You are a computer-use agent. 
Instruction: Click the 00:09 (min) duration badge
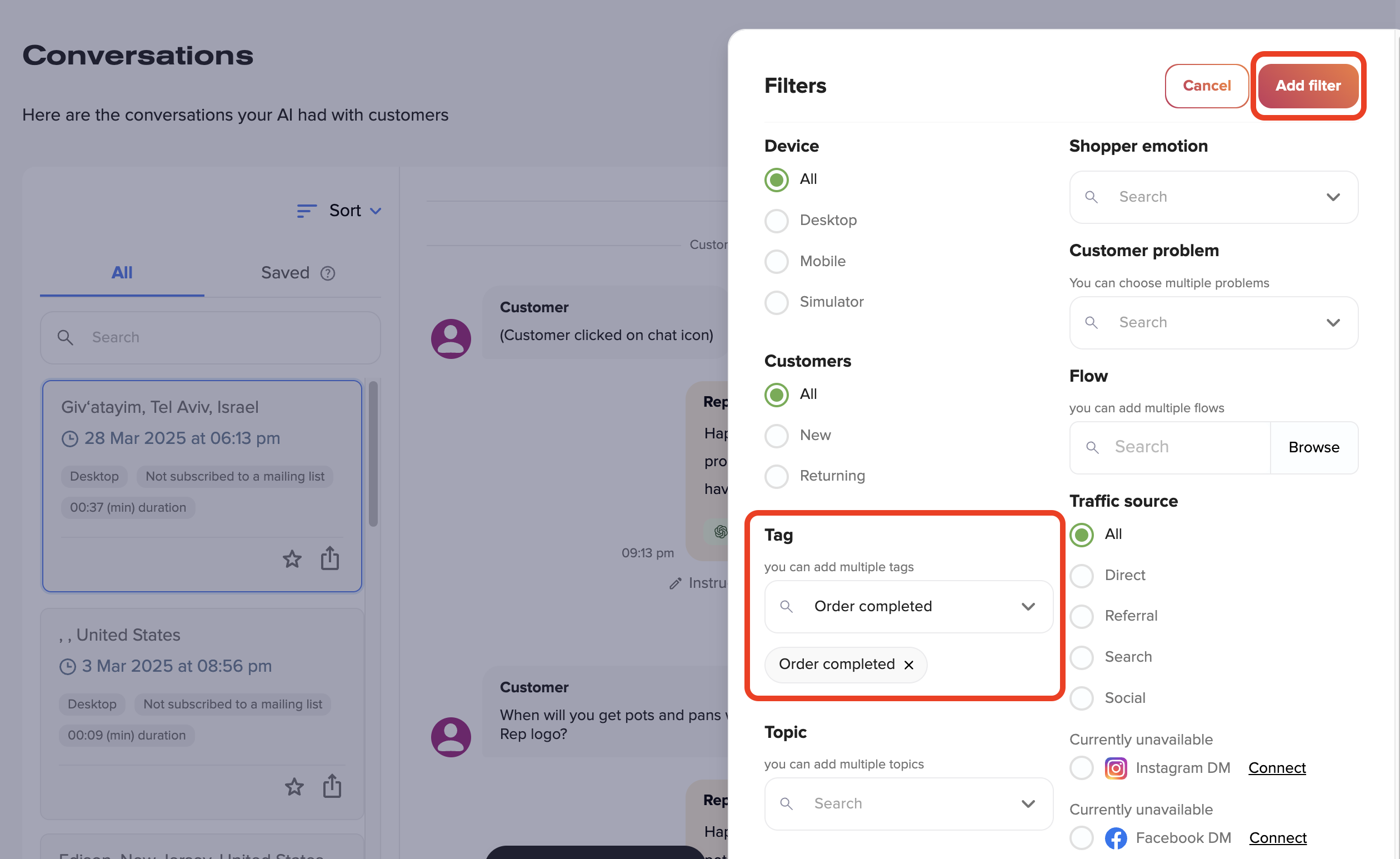click(127, 736)
